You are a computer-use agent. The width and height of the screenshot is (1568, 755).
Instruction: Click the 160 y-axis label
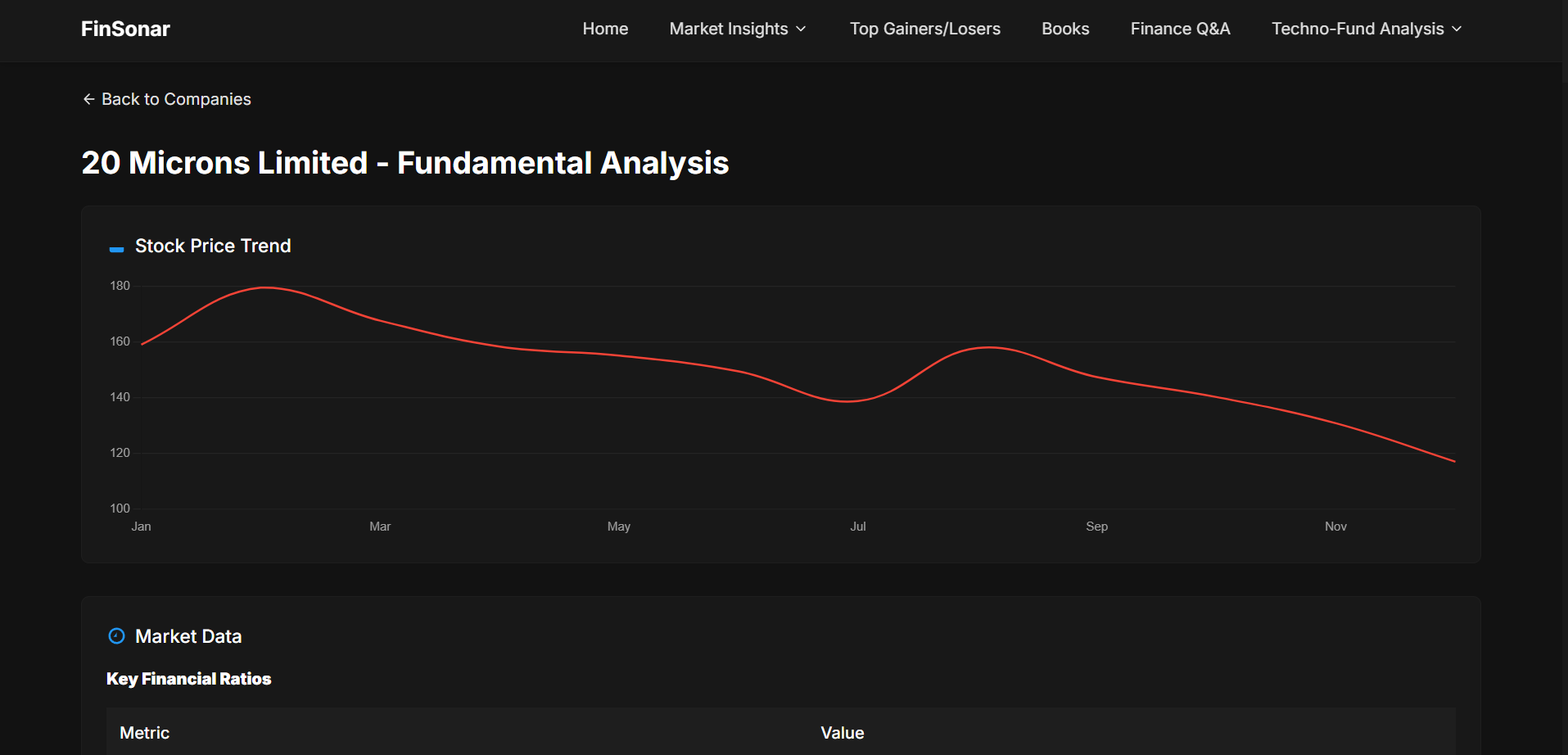coord(120,341)
